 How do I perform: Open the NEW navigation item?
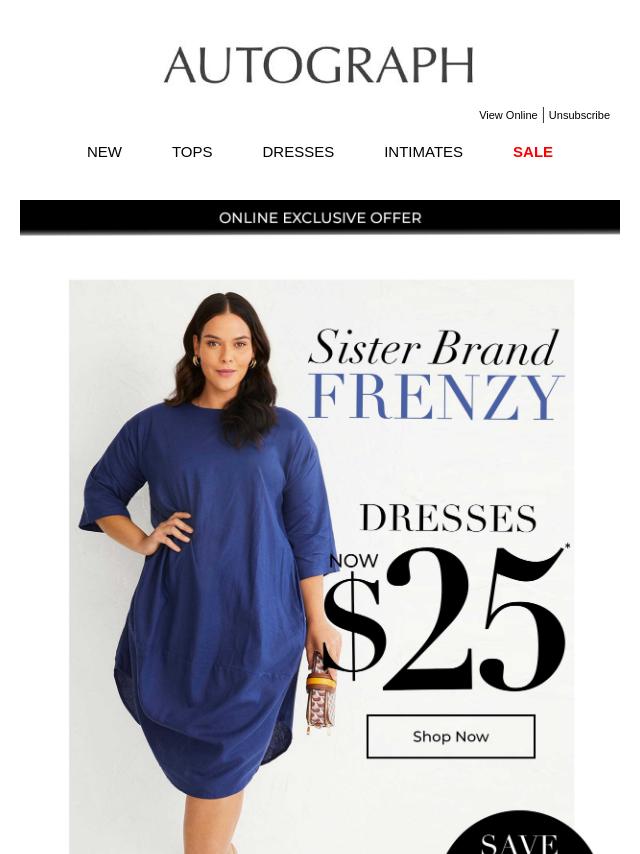tap(104, 152)
